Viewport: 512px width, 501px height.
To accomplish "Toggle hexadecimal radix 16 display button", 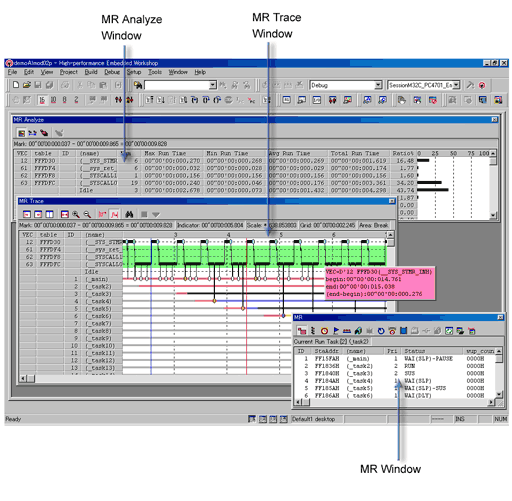I will tap(42, 100).
